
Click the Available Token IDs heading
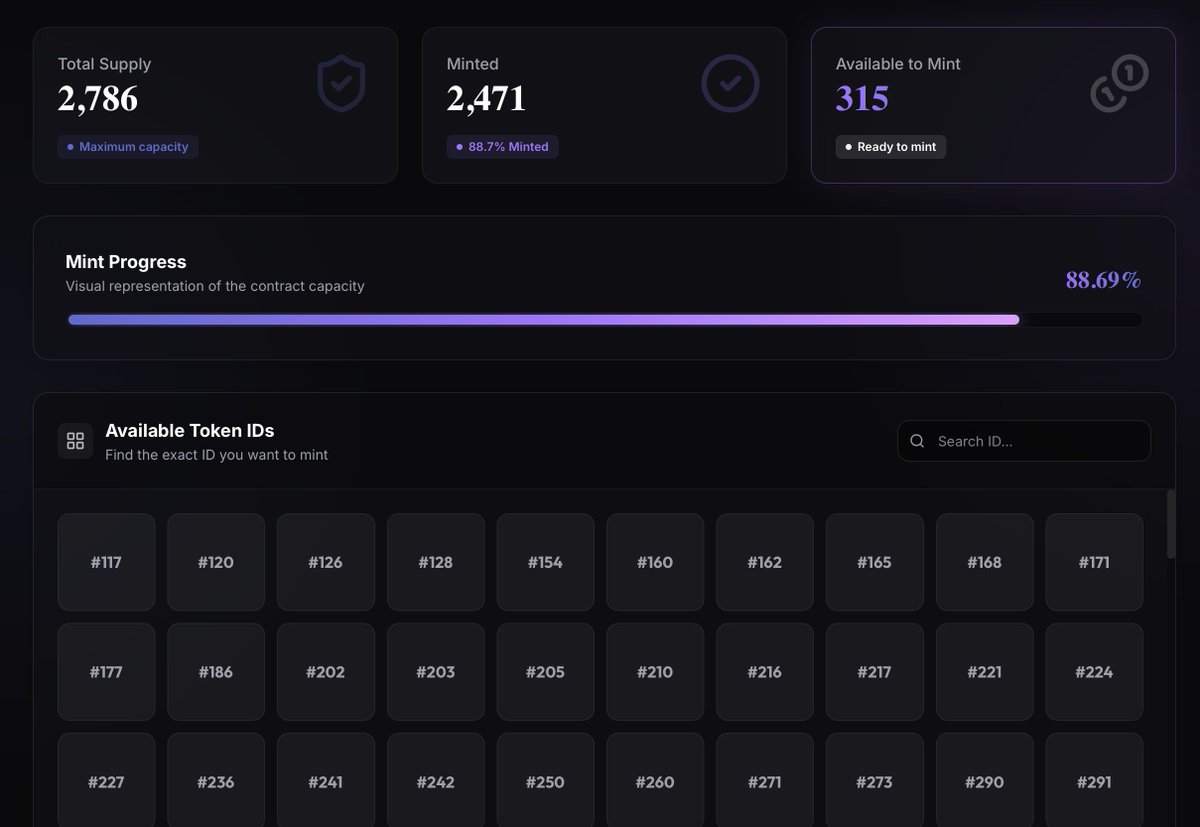tap(190, 430)
